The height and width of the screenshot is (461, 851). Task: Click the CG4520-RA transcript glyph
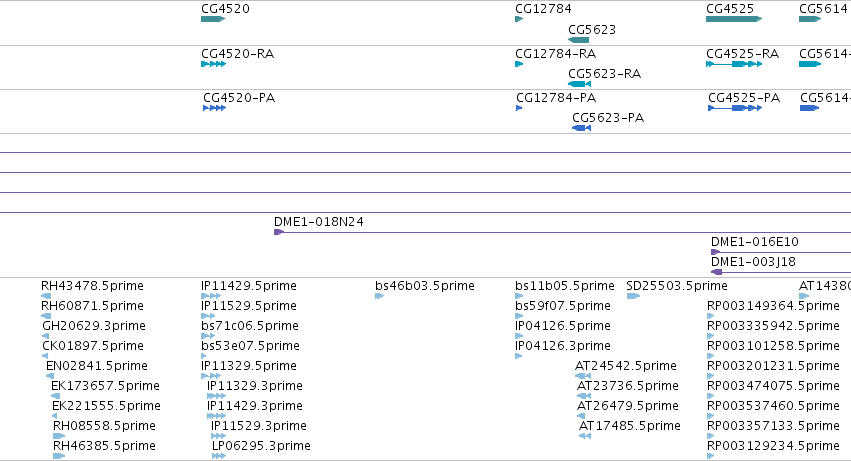click(213, 64)
